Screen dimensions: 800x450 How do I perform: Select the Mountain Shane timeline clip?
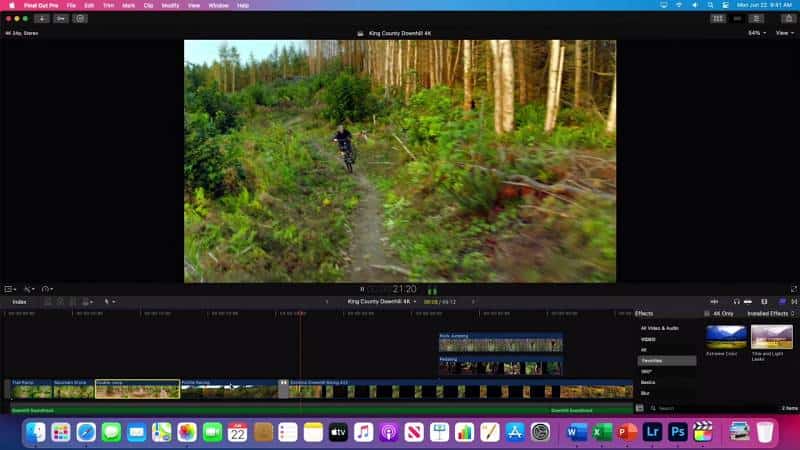(73, 389)
